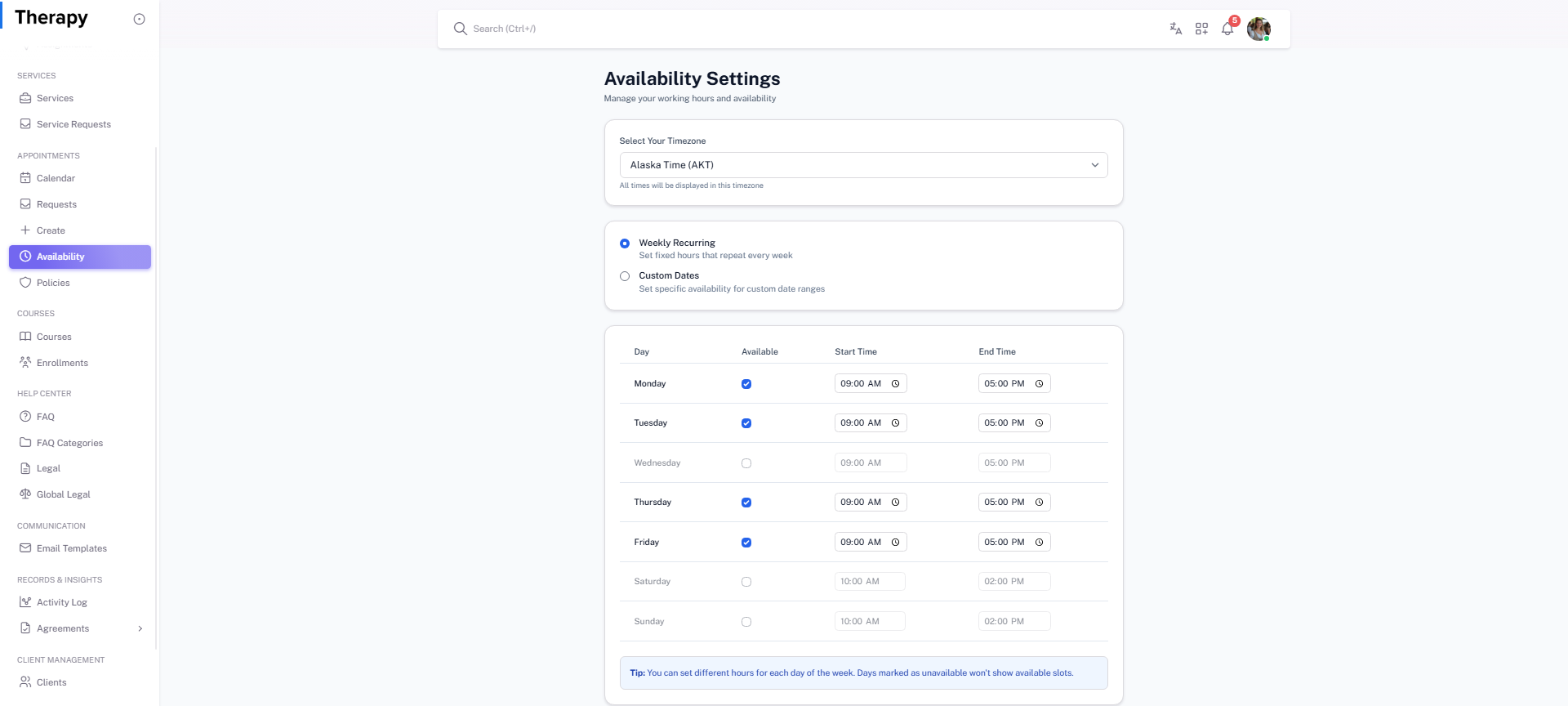Click the Services briefcase icon
This screenshot has height=706, width=1568.
pyautogui.click(x=25, y=98)
